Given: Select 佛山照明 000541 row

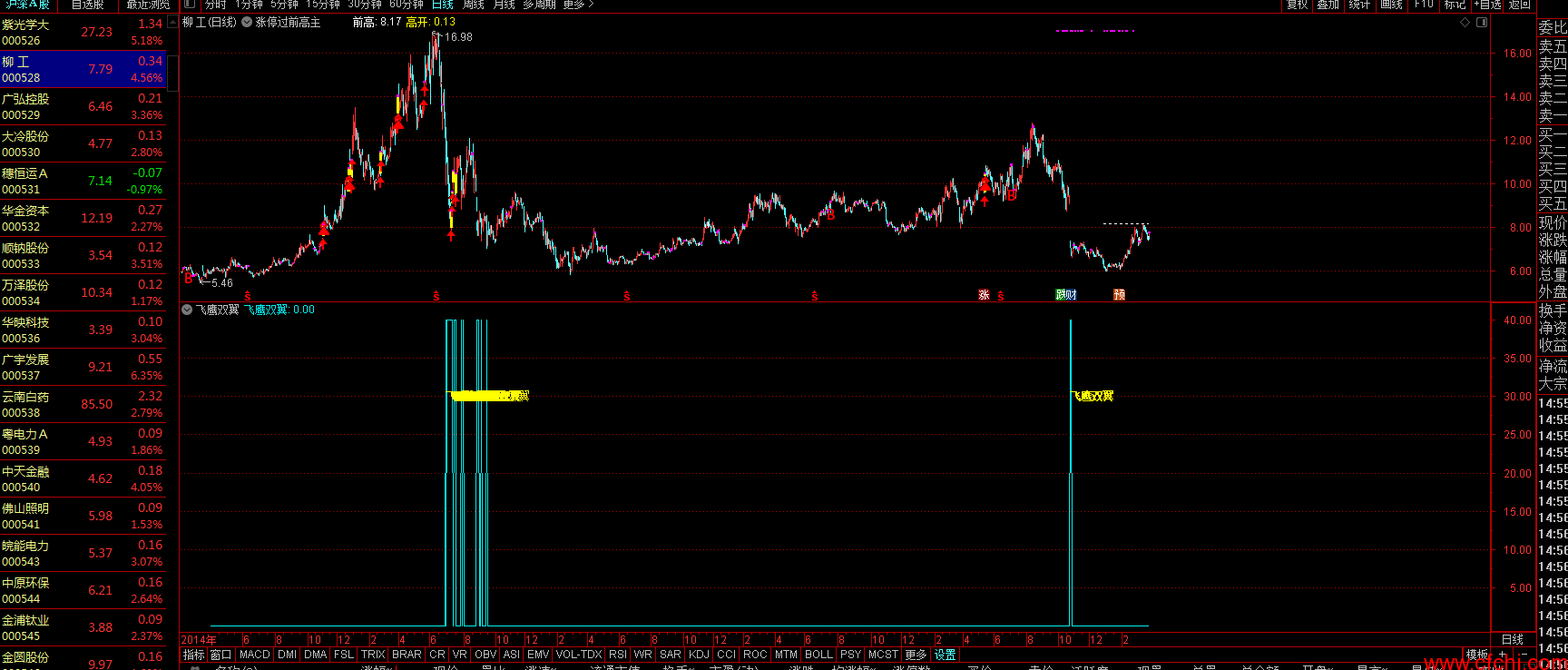Looking at the screenshot, I should [x=83, y=516].
